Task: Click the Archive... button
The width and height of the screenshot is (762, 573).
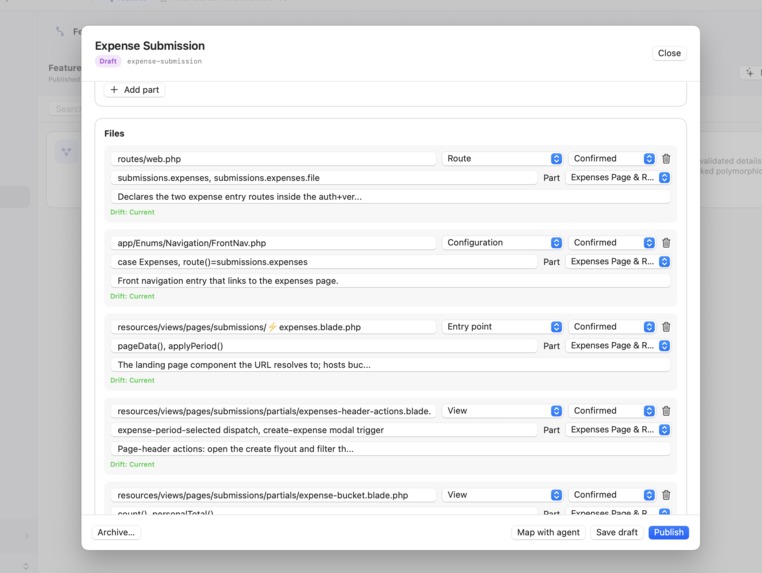Action: 116,532
